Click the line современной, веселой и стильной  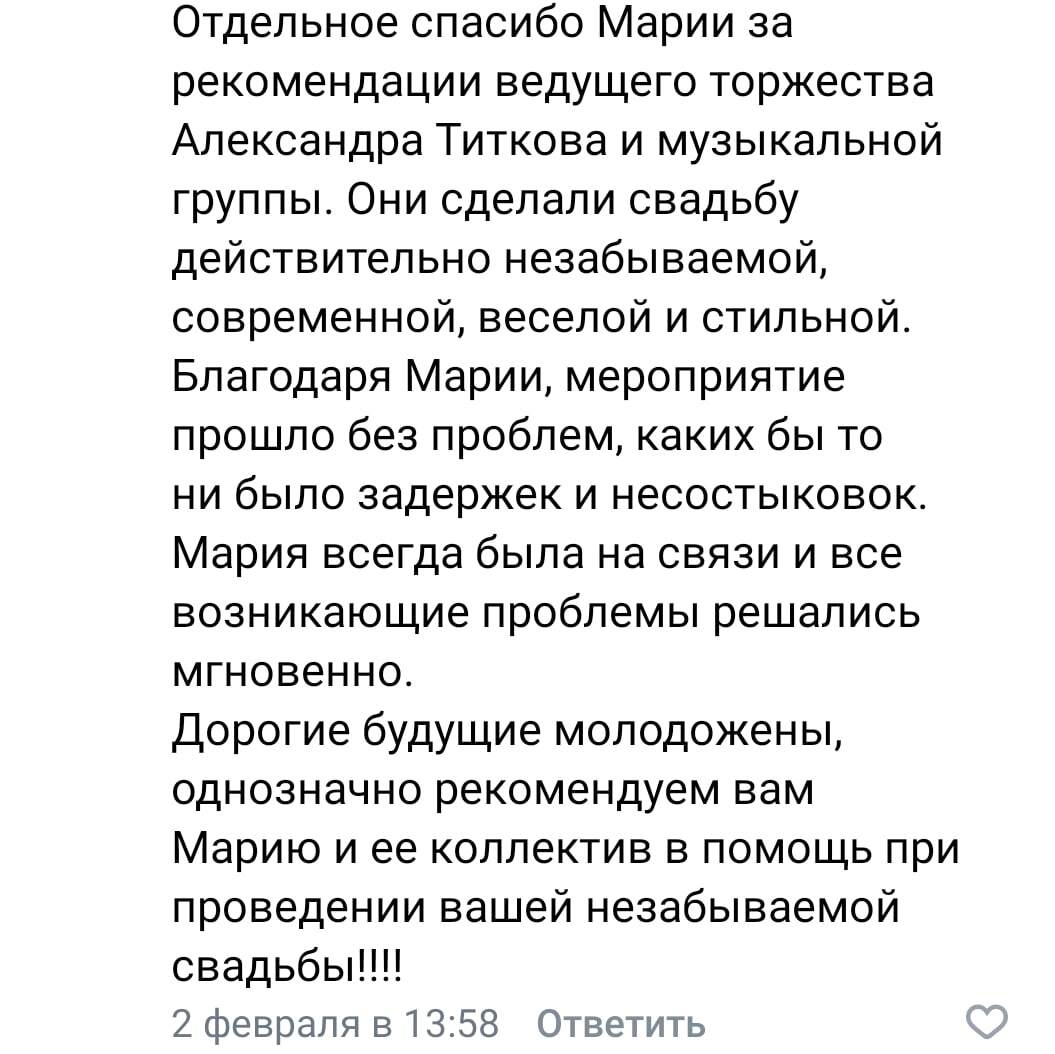pos(542,319)
